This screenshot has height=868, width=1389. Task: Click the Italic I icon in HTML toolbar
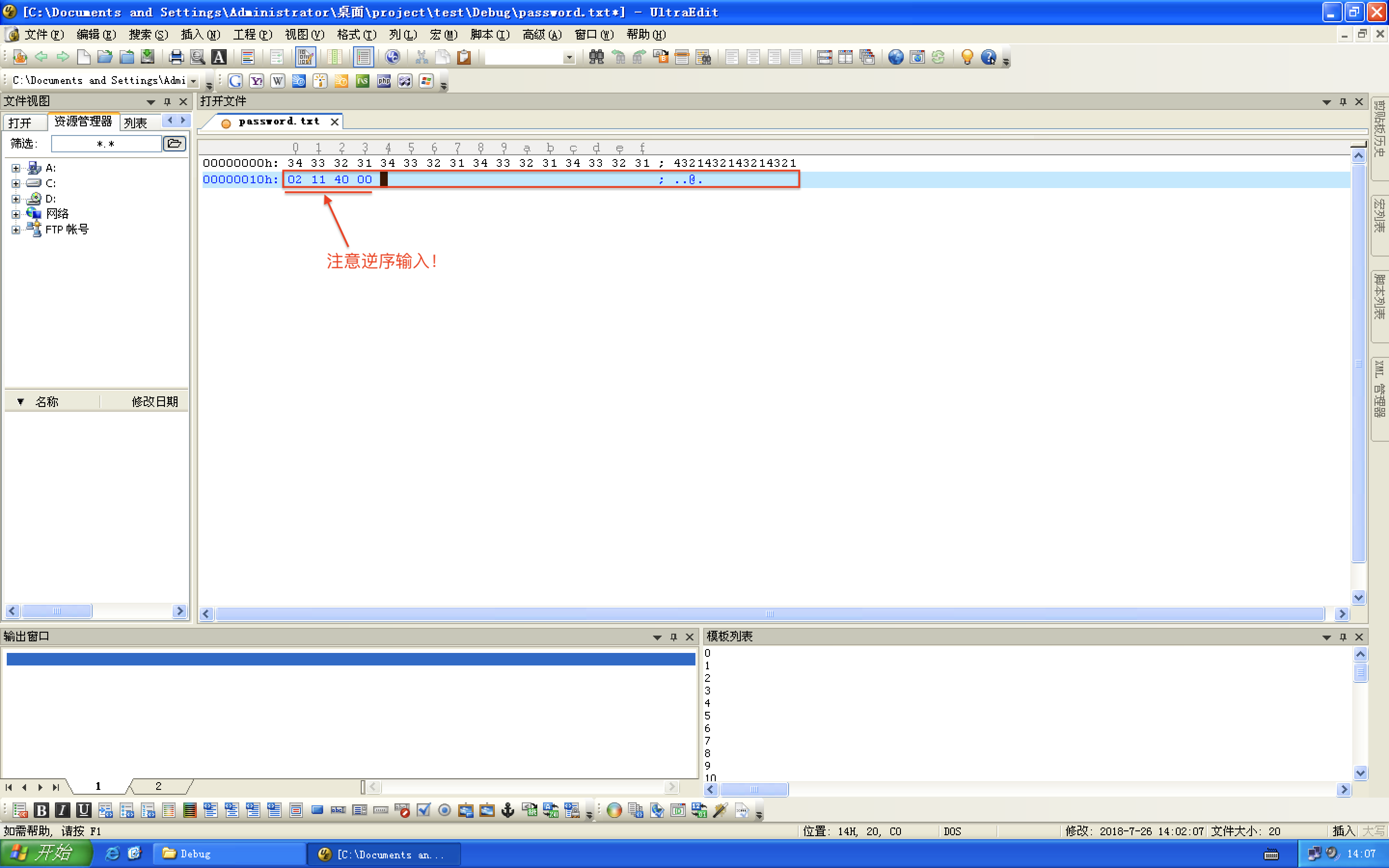(x=63, y=810)
